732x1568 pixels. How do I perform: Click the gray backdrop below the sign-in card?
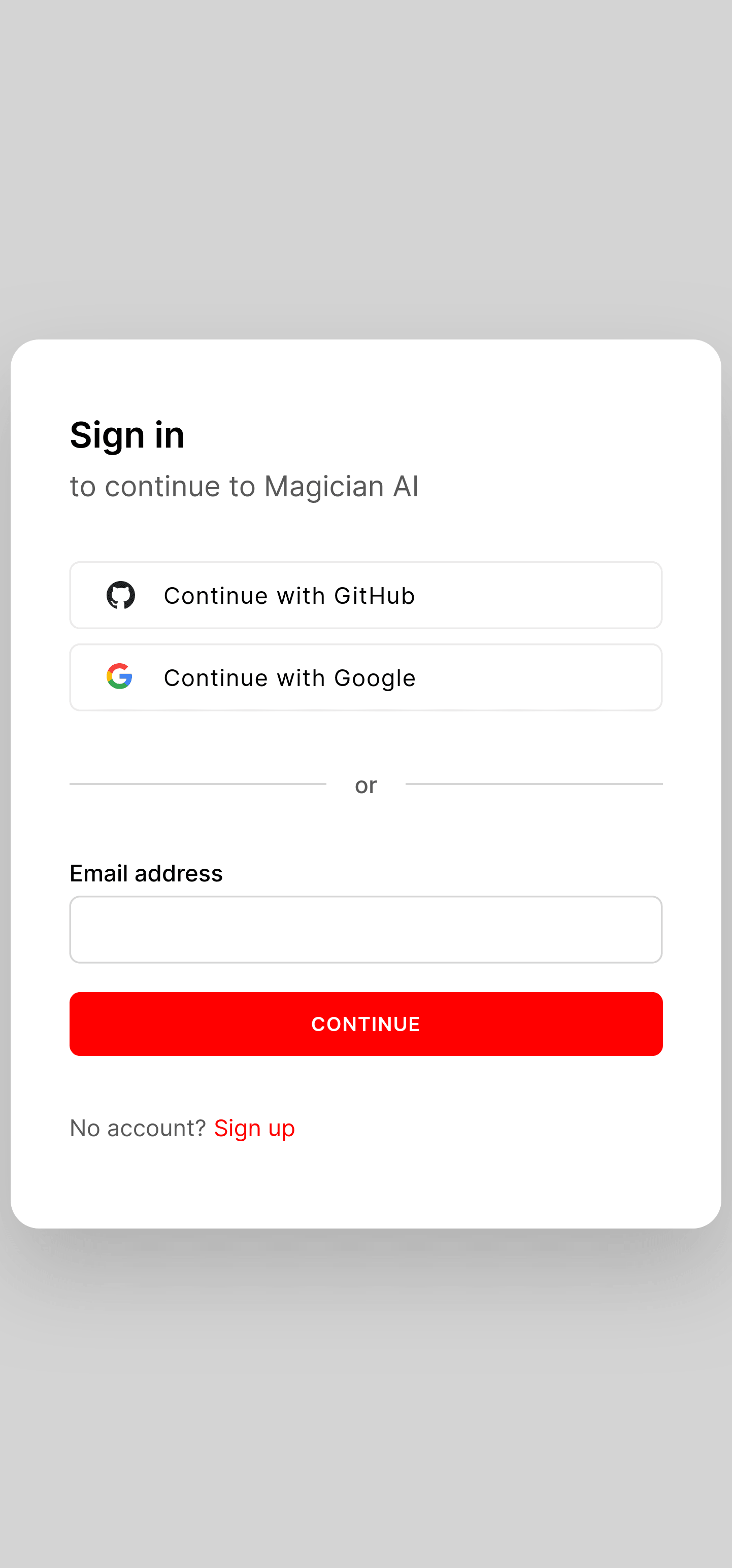(x=366, y=1400)
